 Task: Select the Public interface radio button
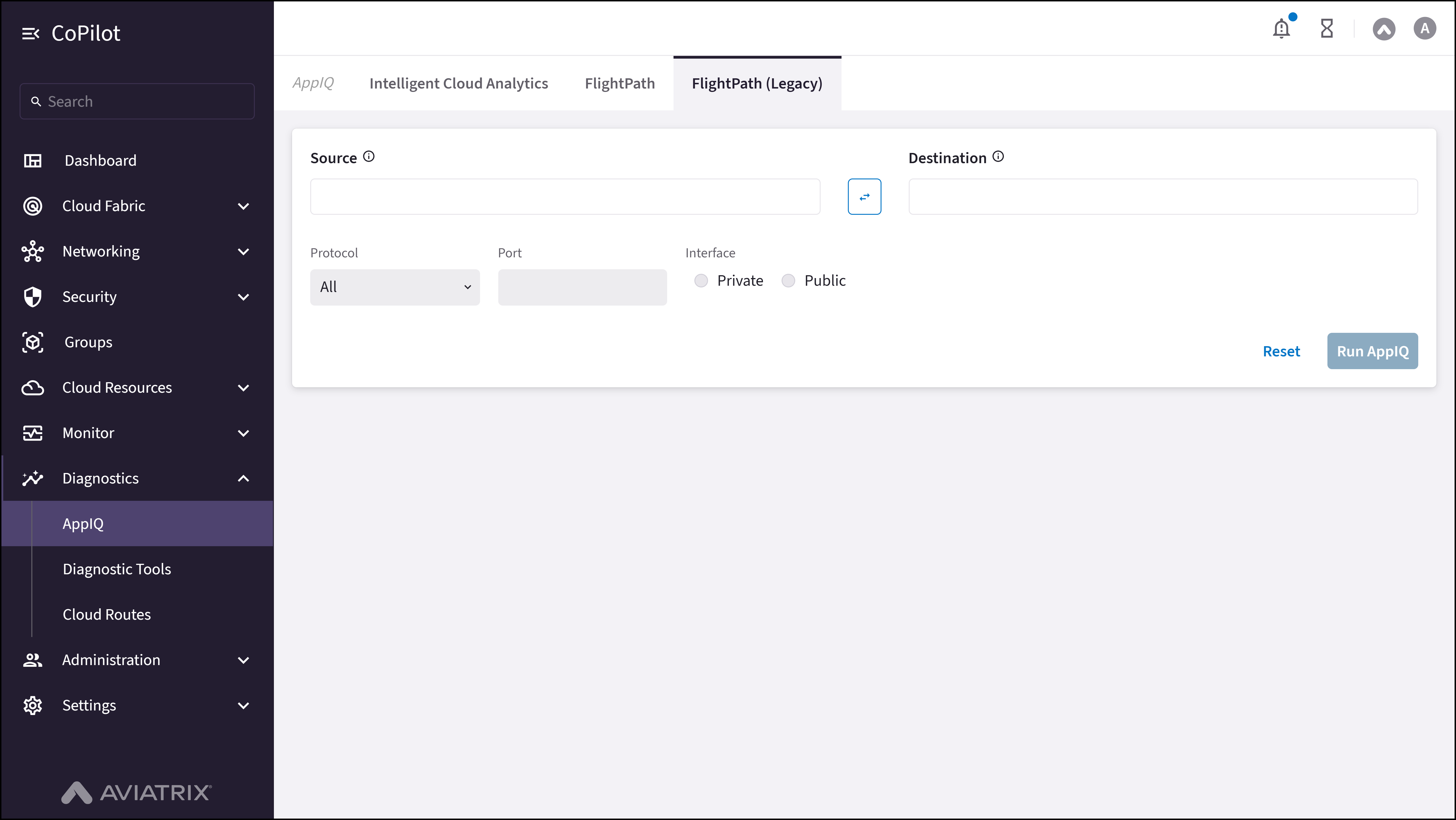[x=788, y=280]
